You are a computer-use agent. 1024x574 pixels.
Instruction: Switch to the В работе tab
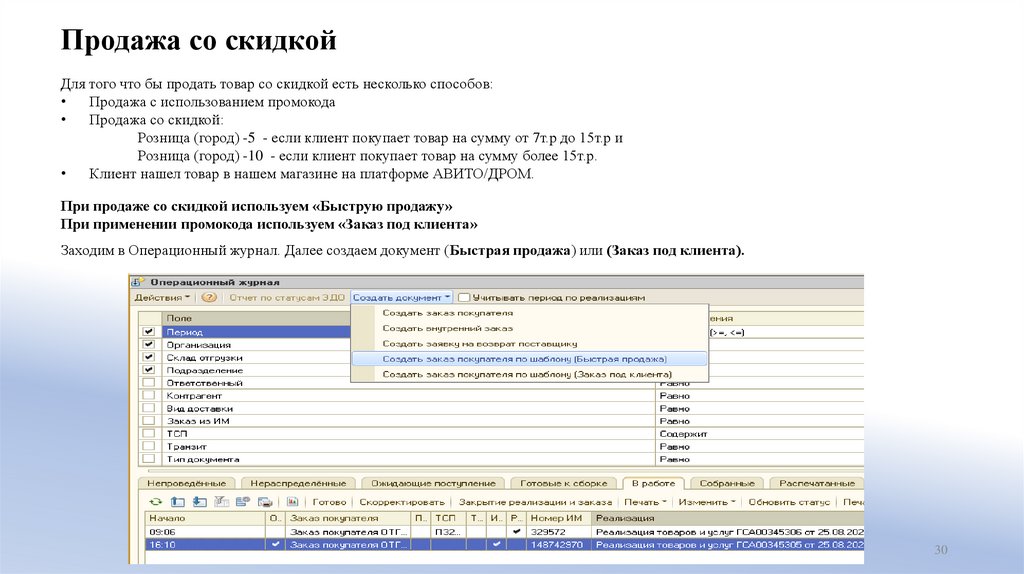pyautogui.click(x=653, y=484)
